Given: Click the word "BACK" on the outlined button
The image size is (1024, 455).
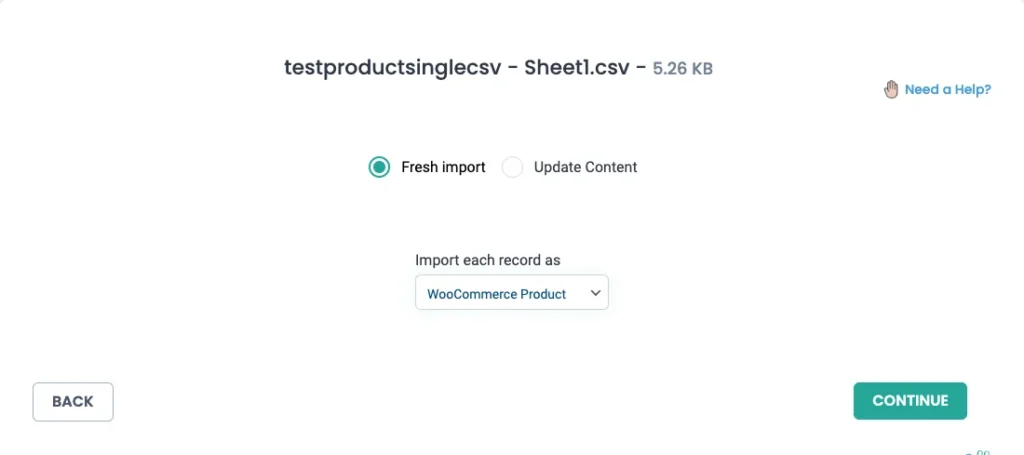Looking at the screenshot, I should (73, 402).
